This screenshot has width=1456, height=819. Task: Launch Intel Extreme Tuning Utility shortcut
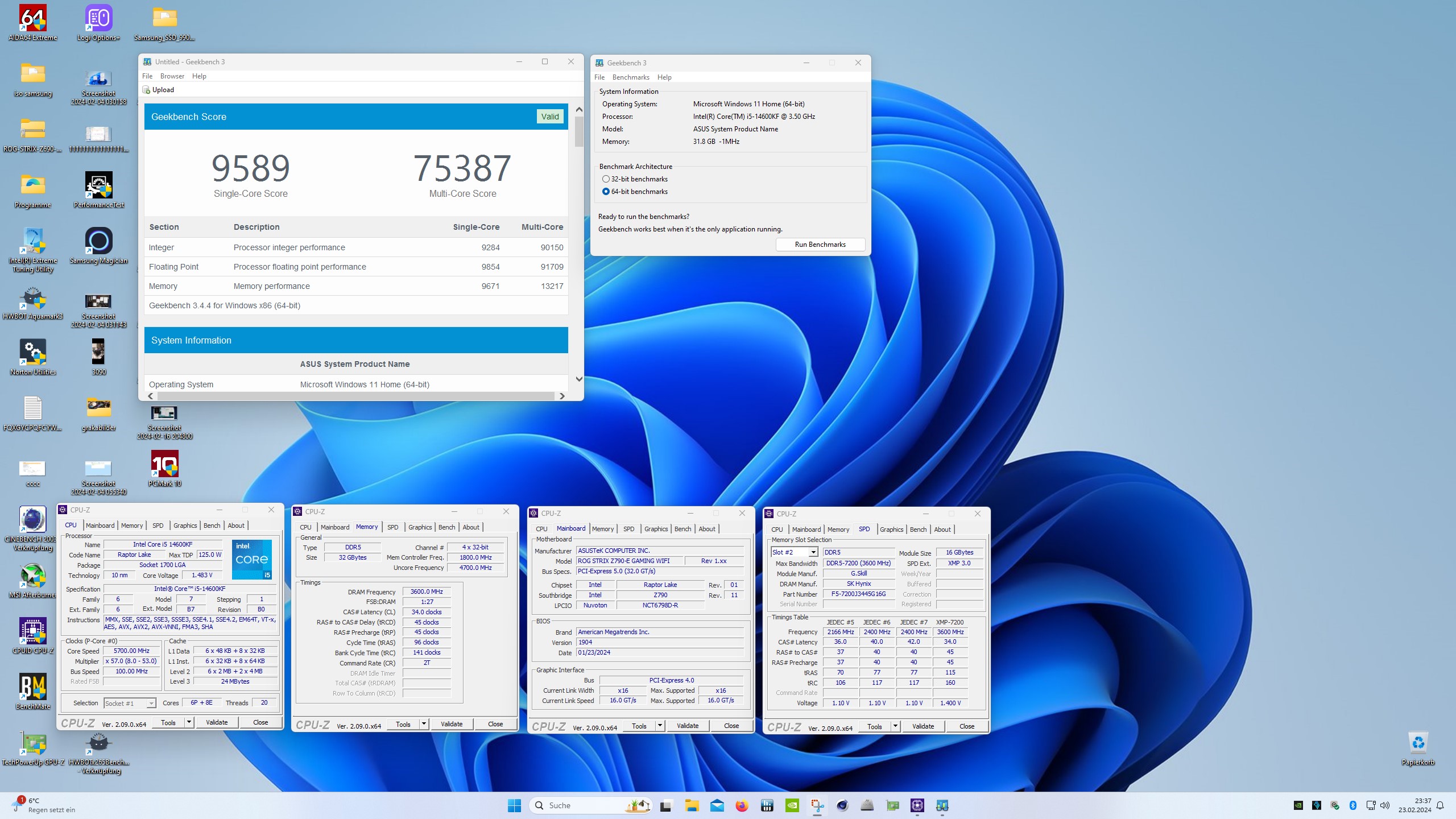33,249
